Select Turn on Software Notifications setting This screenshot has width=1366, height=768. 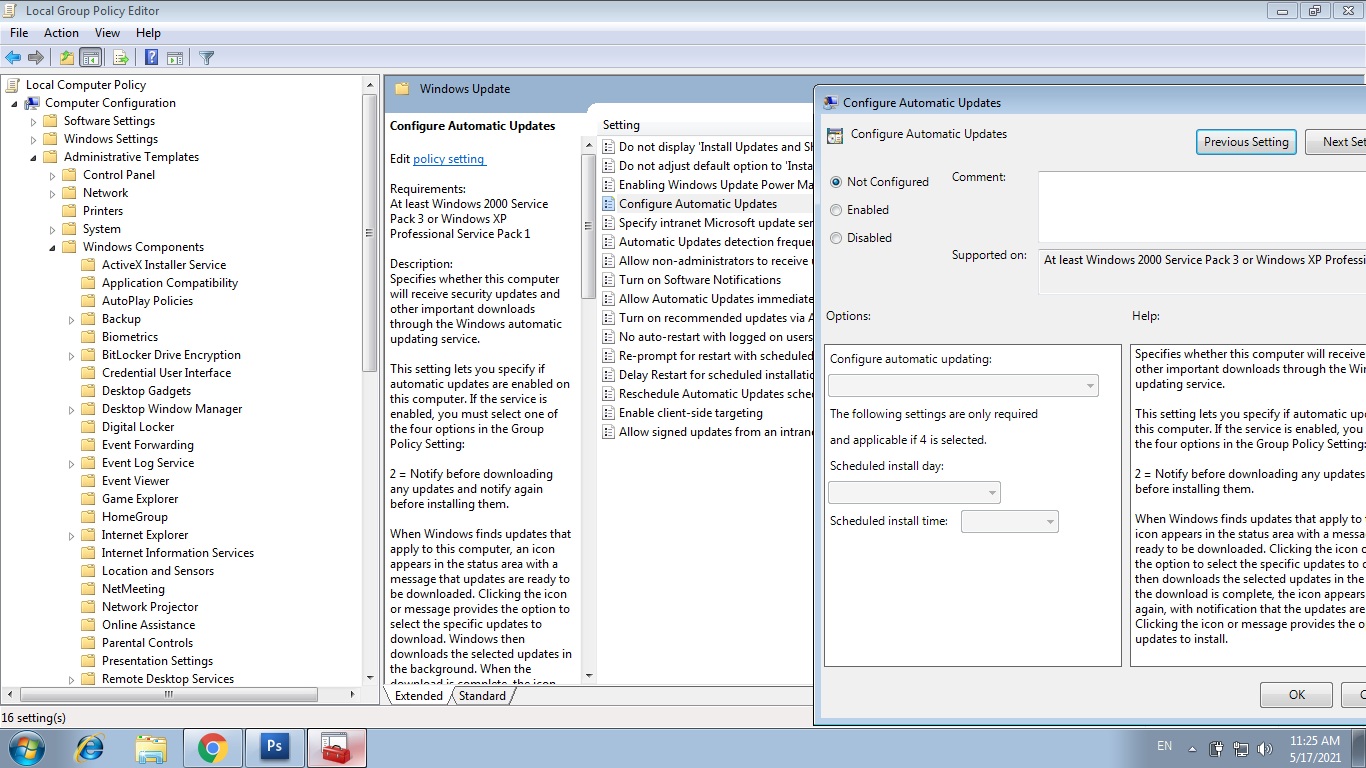[700, 280]
